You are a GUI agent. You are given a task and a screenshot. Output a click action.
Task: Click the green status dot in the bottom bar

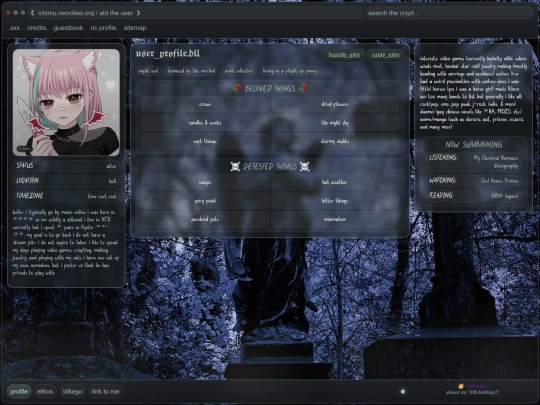pos(403,391)
